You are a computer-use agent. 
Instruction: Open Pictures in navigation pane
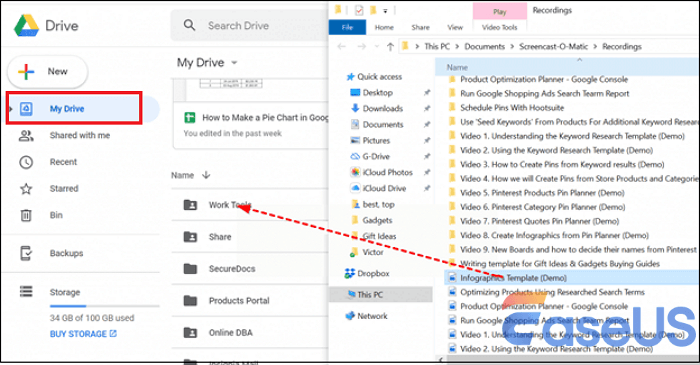click(376, 141)
